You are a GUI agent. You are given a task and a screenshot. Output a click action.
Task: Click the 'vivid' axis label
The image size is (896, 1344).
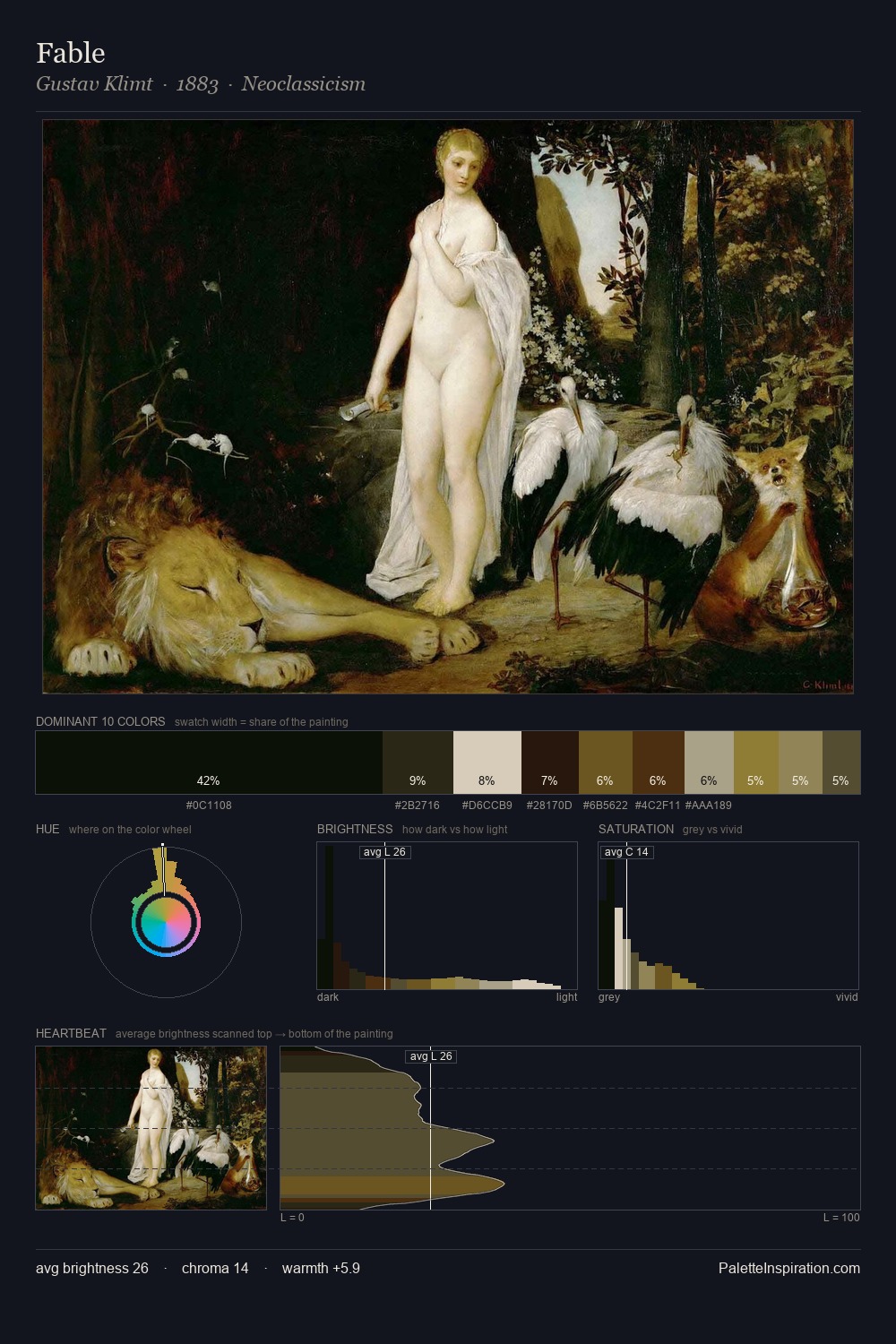pos(847,997)
